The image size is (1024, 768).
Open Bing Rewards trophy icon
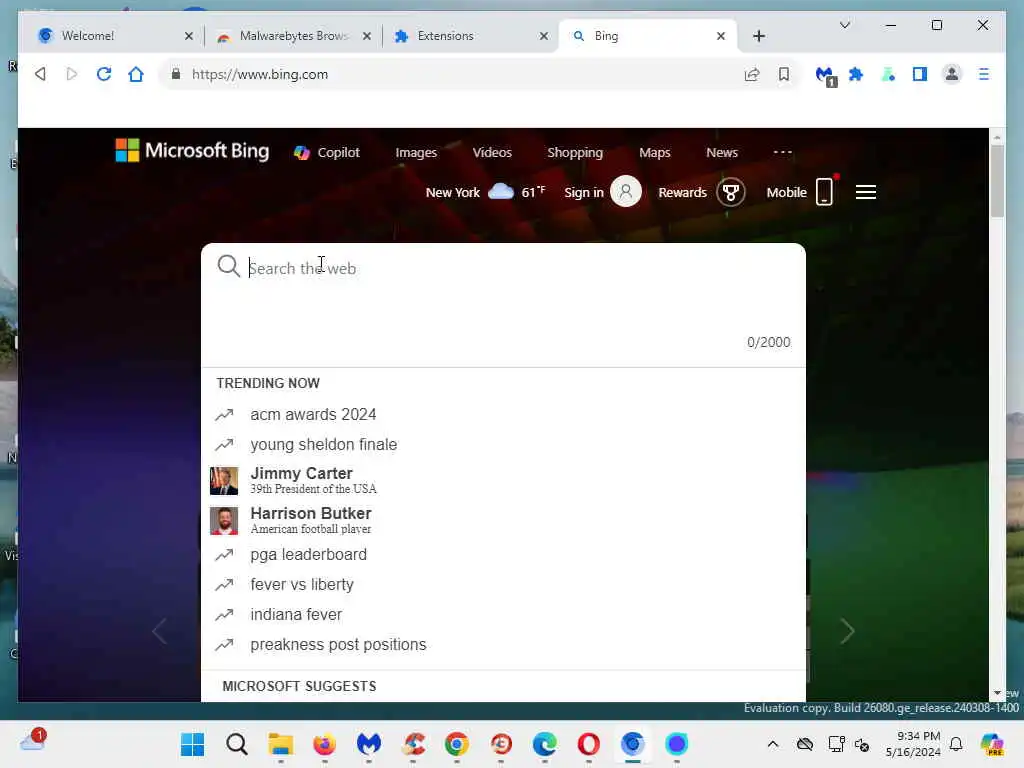pos(731,193)
